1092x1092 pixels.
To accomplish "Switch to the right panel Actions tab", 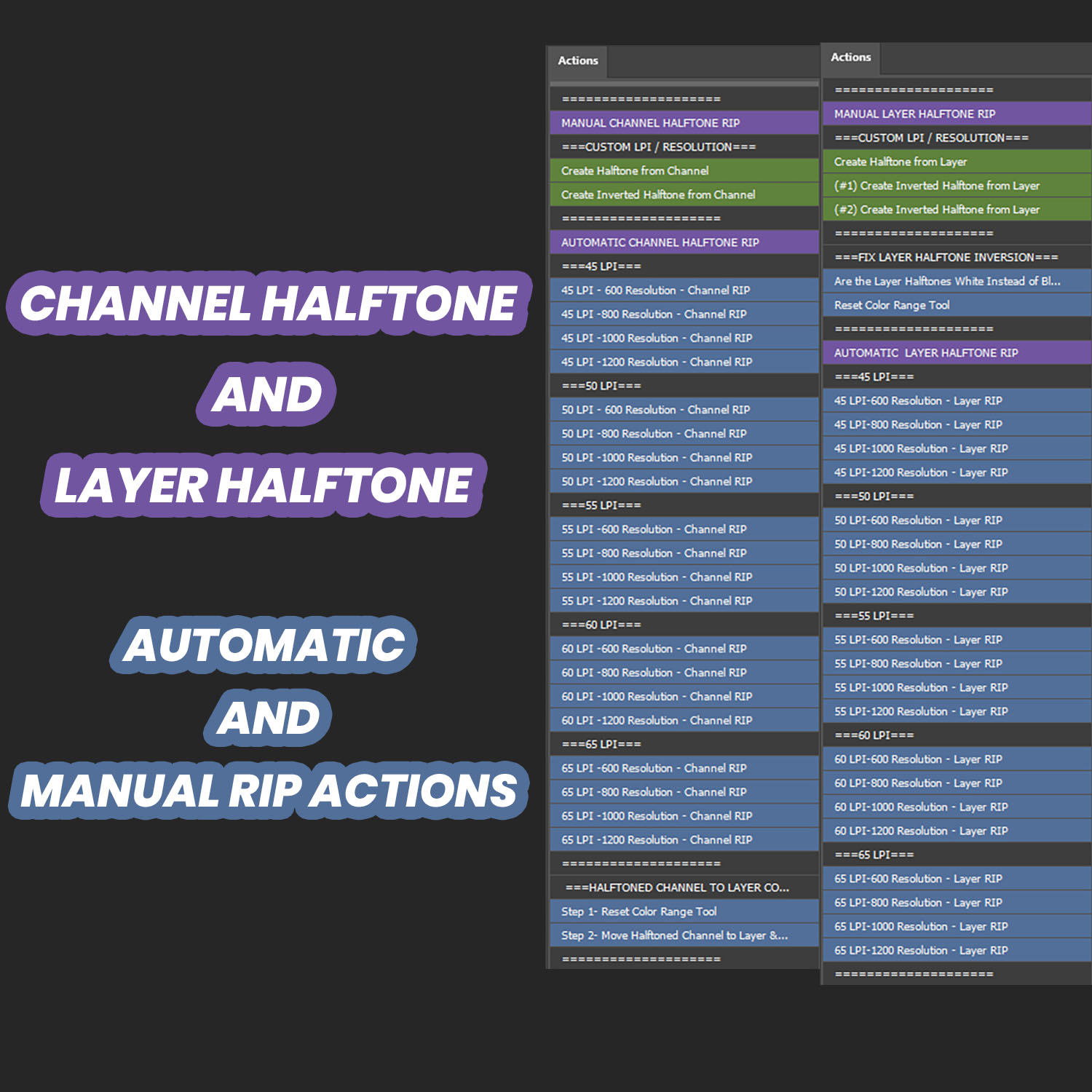I will coord(851,58).
